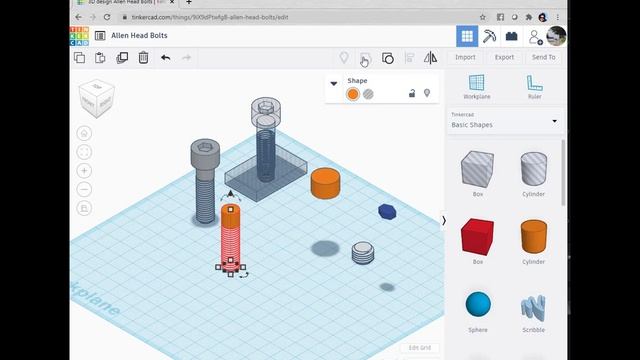Open the design list icon beside the title
This screenshot has width=640, height=360.
[x=100, y=36]
